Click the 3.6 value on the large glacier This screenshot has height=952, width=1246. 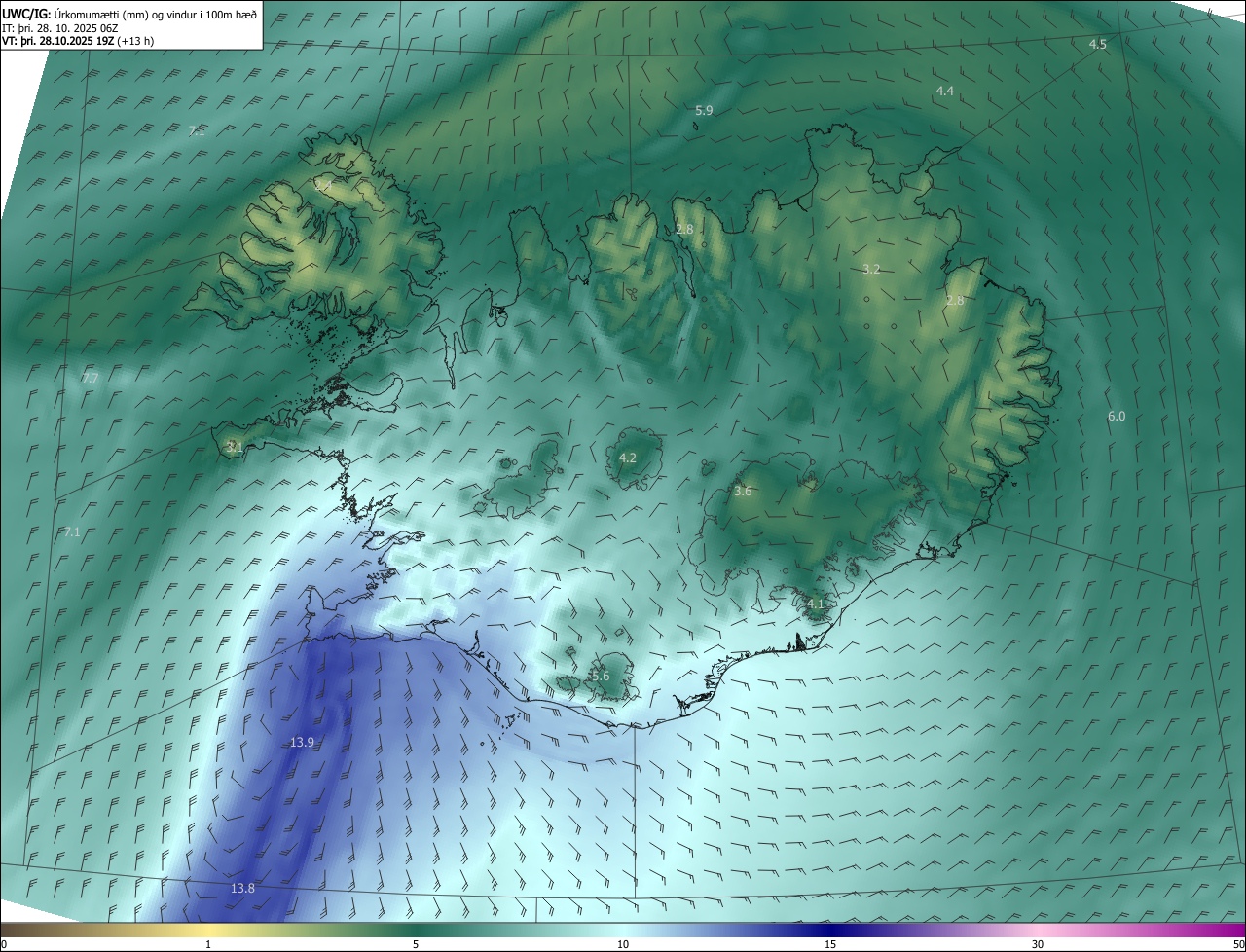pos(743,492)
